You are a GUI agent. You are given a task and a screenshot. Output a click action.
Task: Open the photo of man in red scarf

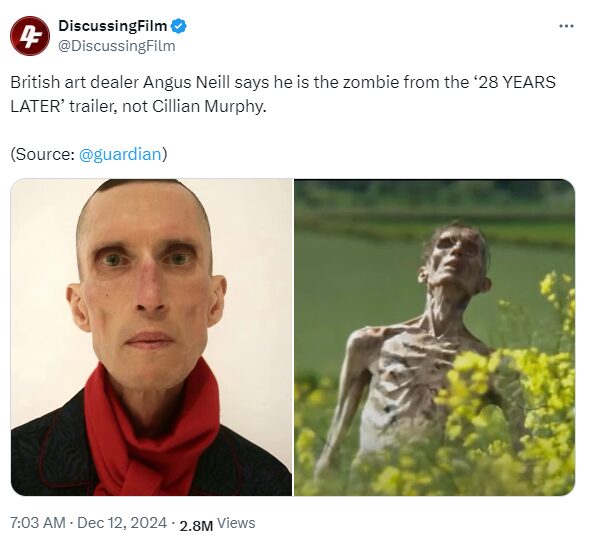point(151,337)
